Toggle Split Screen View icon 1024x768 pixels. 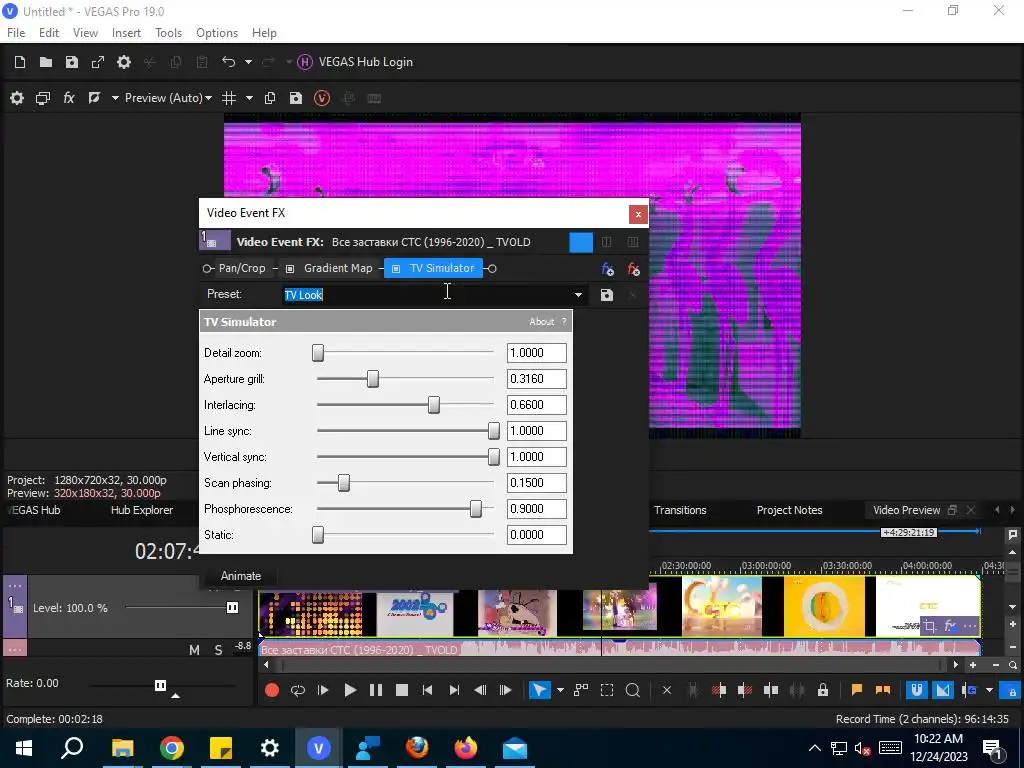(95, 98)
